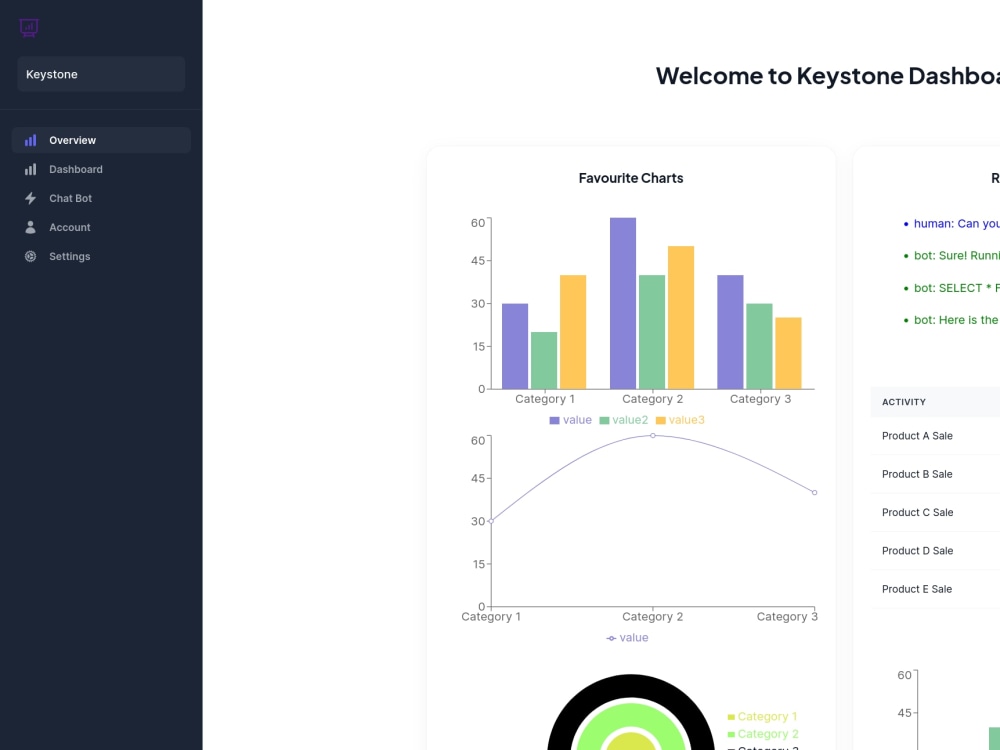The image size is (1000, 750).
Task: Click the 'bot: Sure! Running' message
Action: [x=956, y=256]
